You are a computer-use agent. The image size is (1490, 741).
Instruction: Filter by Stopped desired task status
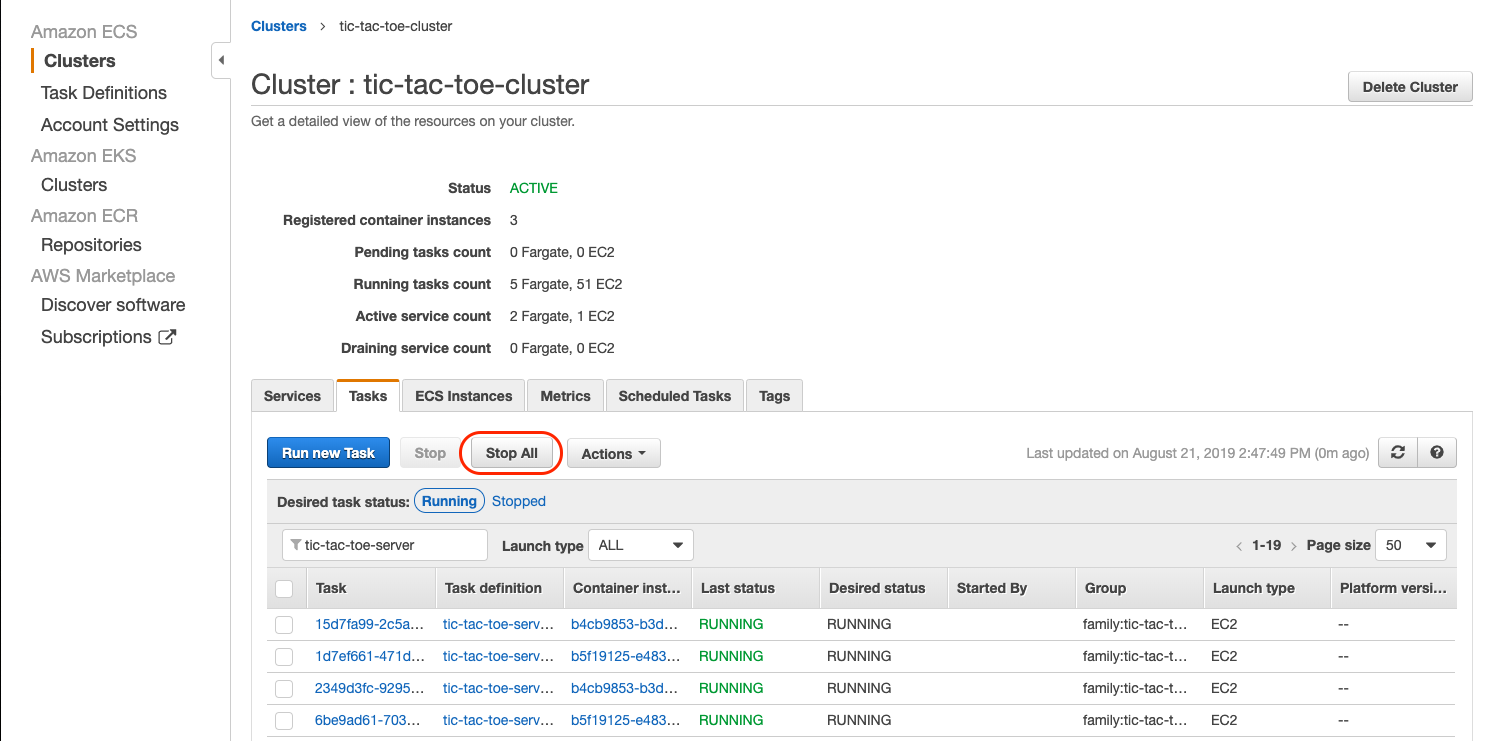coord(519,501)
